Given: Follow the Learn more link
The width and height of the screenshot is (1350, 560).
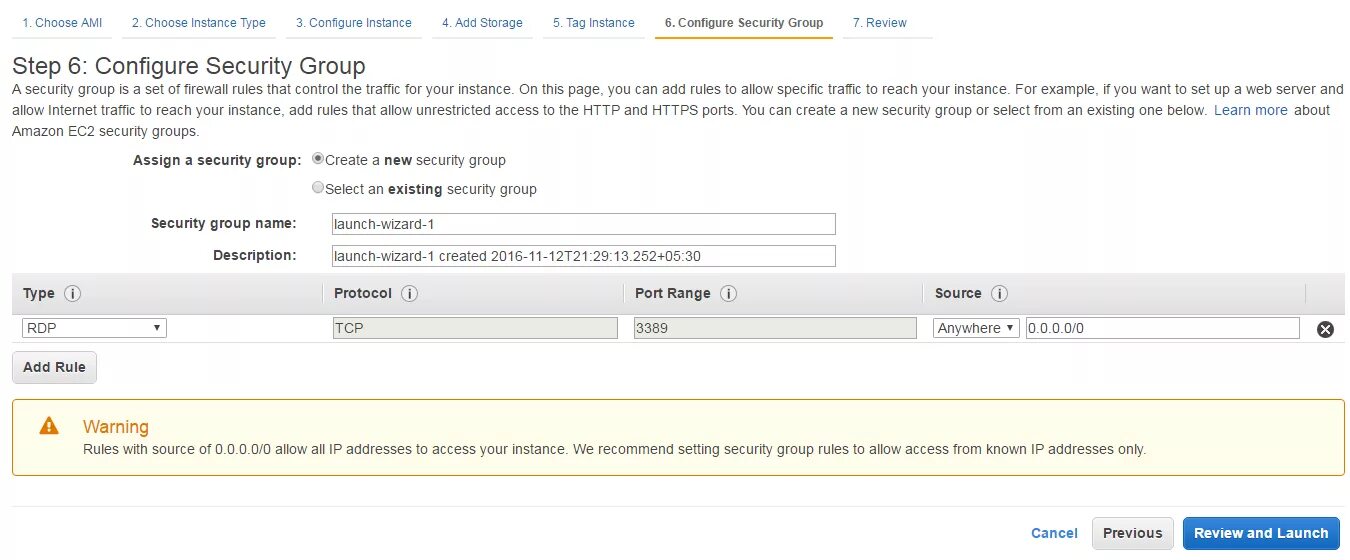Looking at the screenshot, I should click(1250, 110).
